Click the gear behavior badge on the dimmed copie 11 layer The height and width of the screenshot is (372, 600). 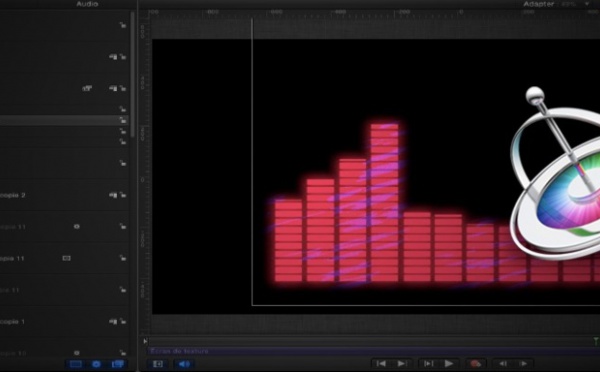click(77, 227)
